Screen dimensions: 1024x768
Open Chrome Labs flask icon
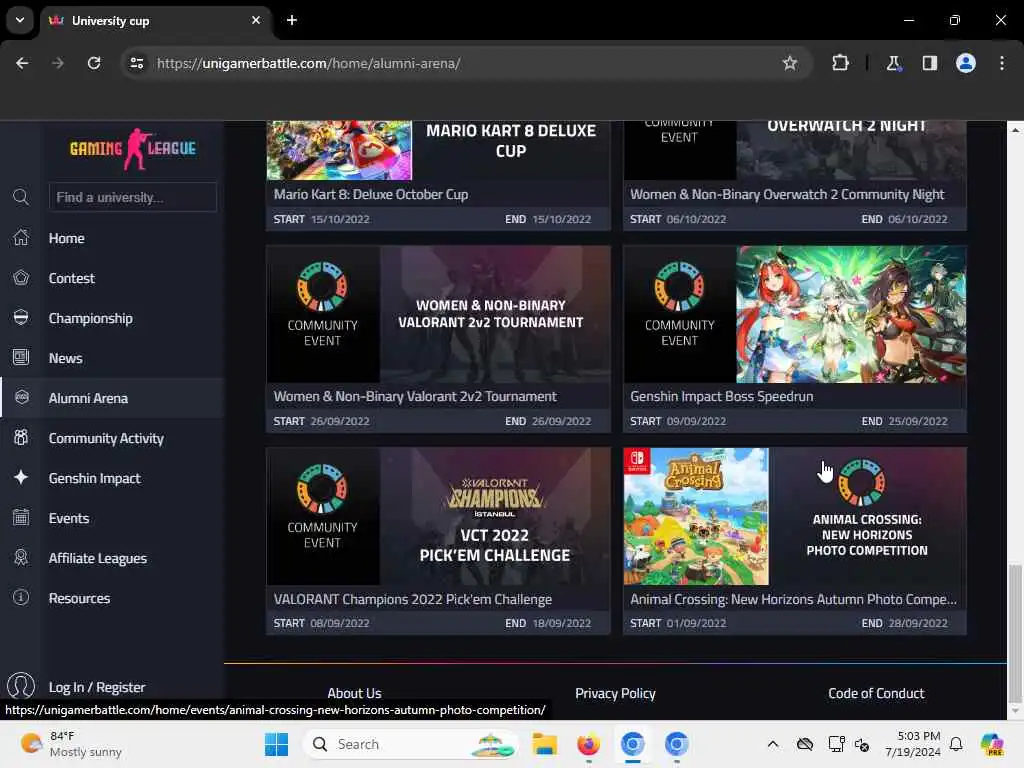tap(893, 63)
